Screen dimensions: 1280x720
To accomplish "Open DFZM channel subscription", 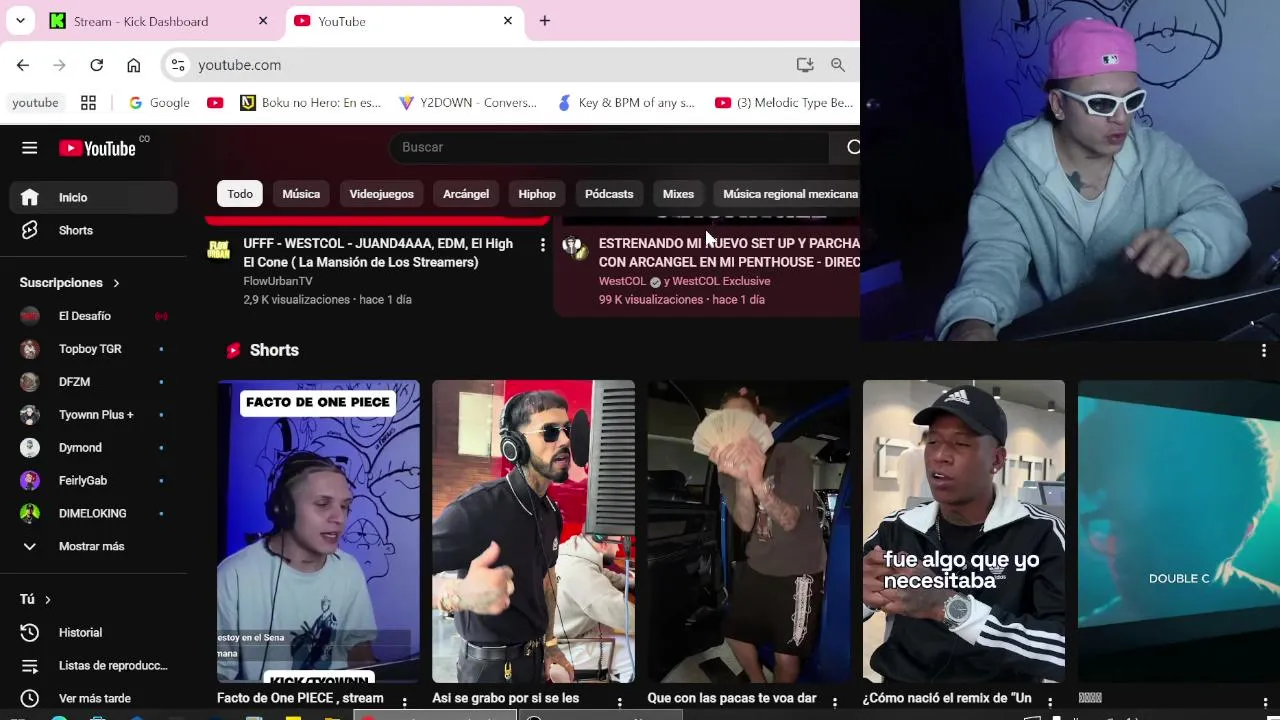I will tap(94, 382).
